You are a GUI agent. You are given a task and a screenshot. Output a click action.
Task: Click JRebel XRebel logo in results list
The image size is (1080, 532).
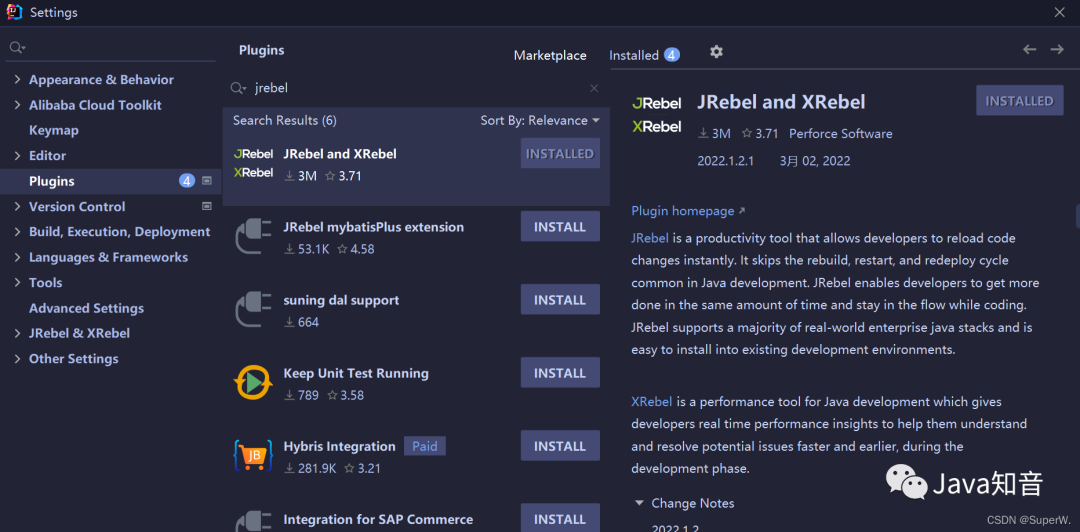pyautogui.click(x=253, y=163)
